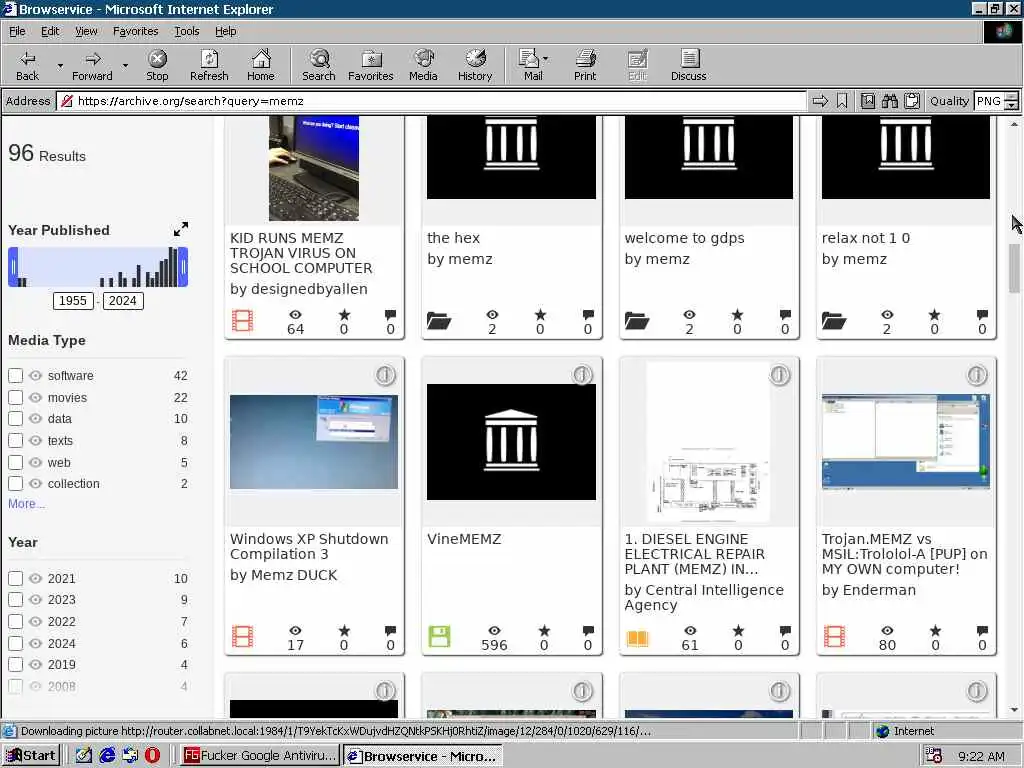Open the Forward history dropdown arrow
Screen dimensions: 1024x768
(125, 65)
